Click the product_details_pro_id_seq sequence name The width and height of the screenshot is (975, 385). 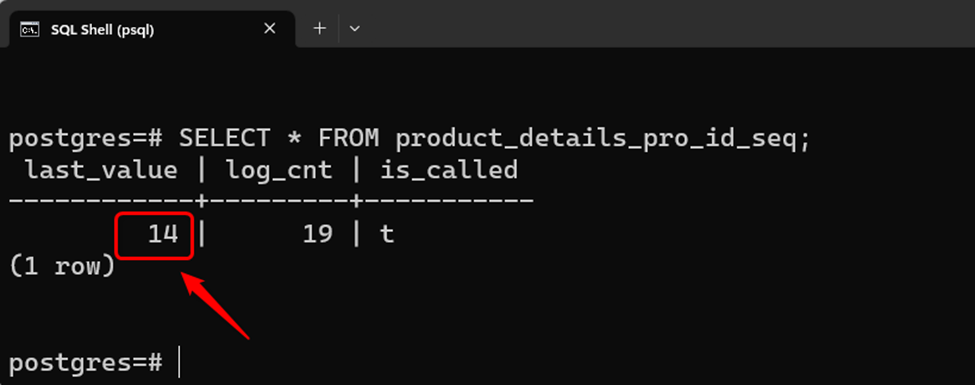603,139
